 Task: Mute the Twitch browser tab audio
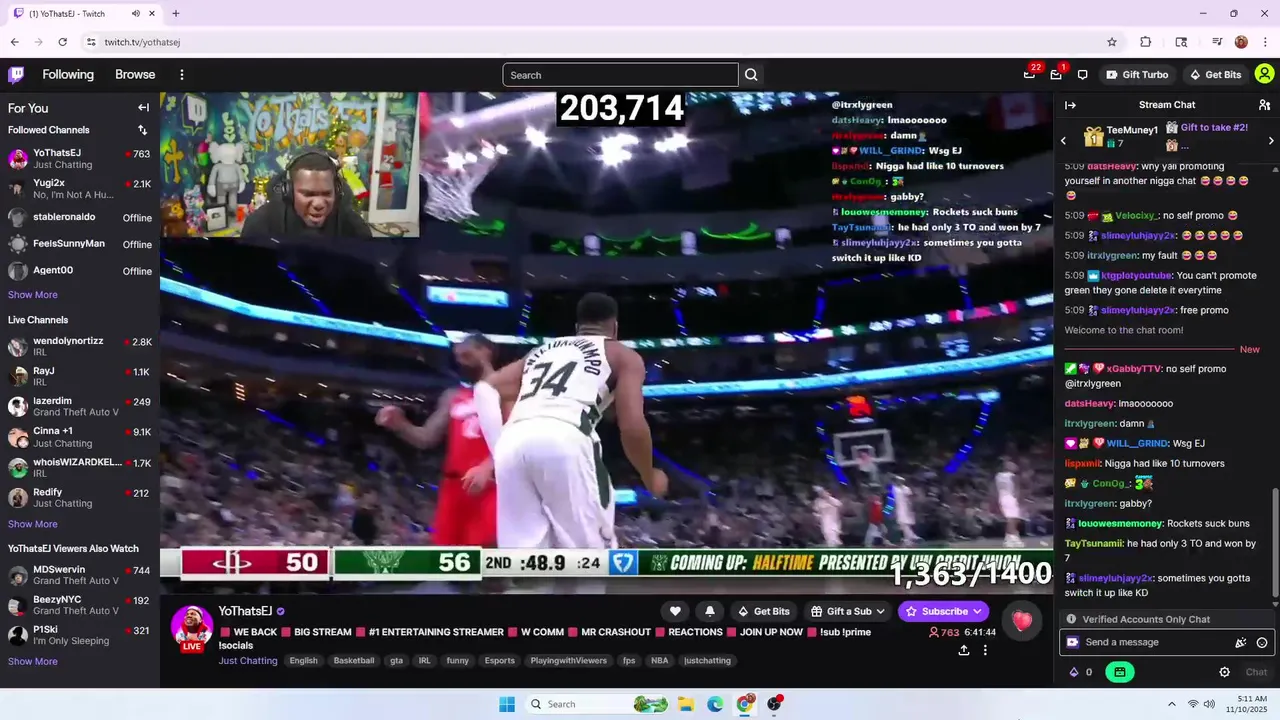coord(136,14)
